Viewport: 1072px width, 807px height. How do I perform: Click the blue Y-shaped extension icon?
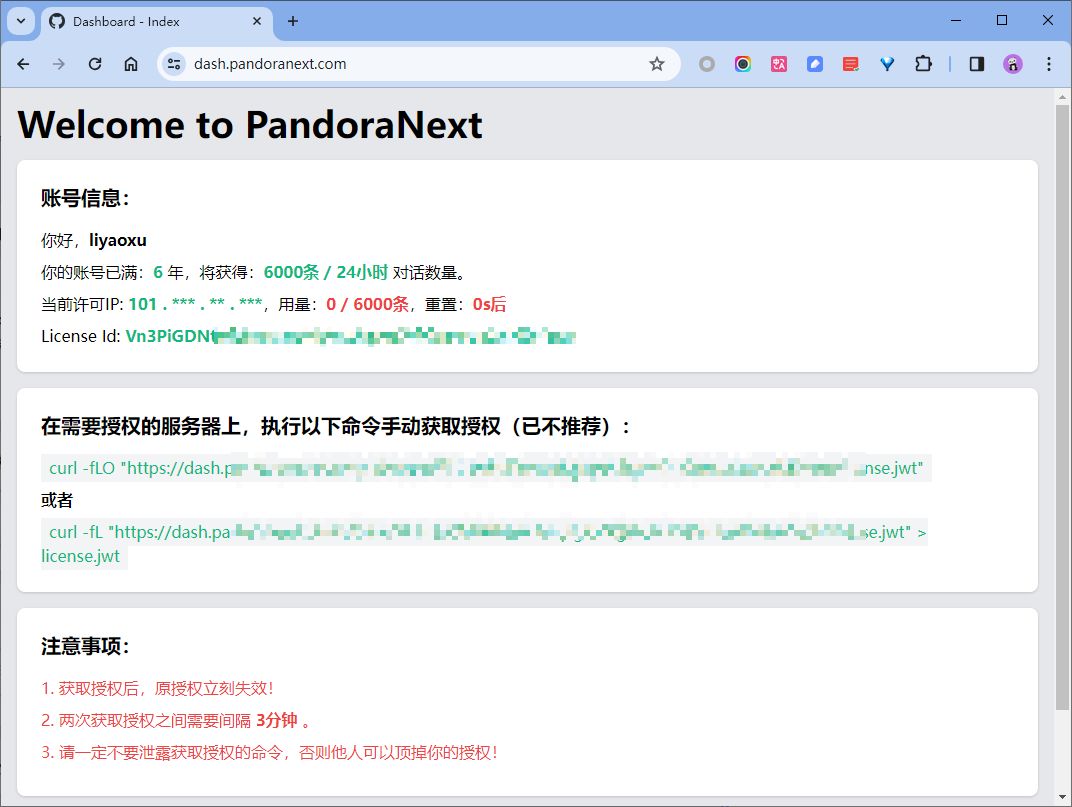point(887,64)
